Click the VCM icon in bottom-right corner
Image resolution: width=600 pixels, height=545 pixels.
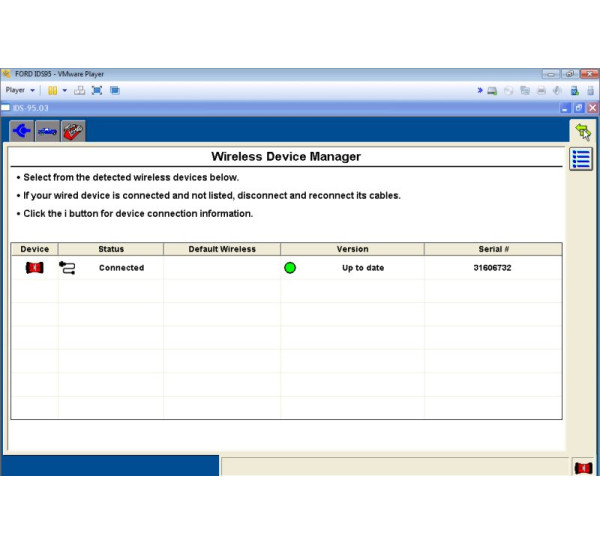click(582, 467)
